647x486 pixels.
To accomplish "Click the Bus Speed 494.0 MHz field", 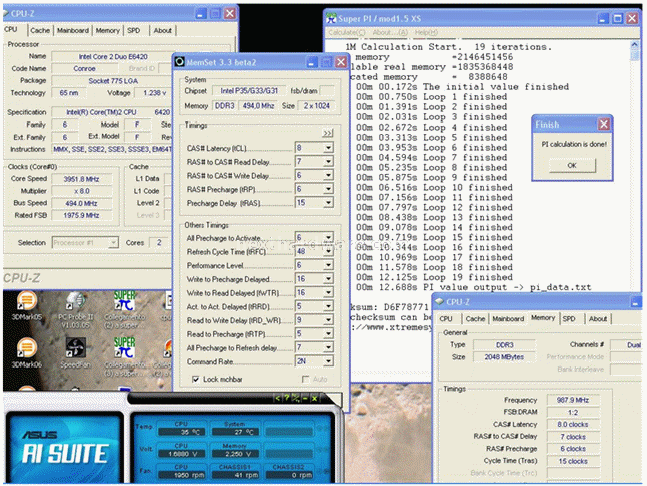I will tap(81, 203).
